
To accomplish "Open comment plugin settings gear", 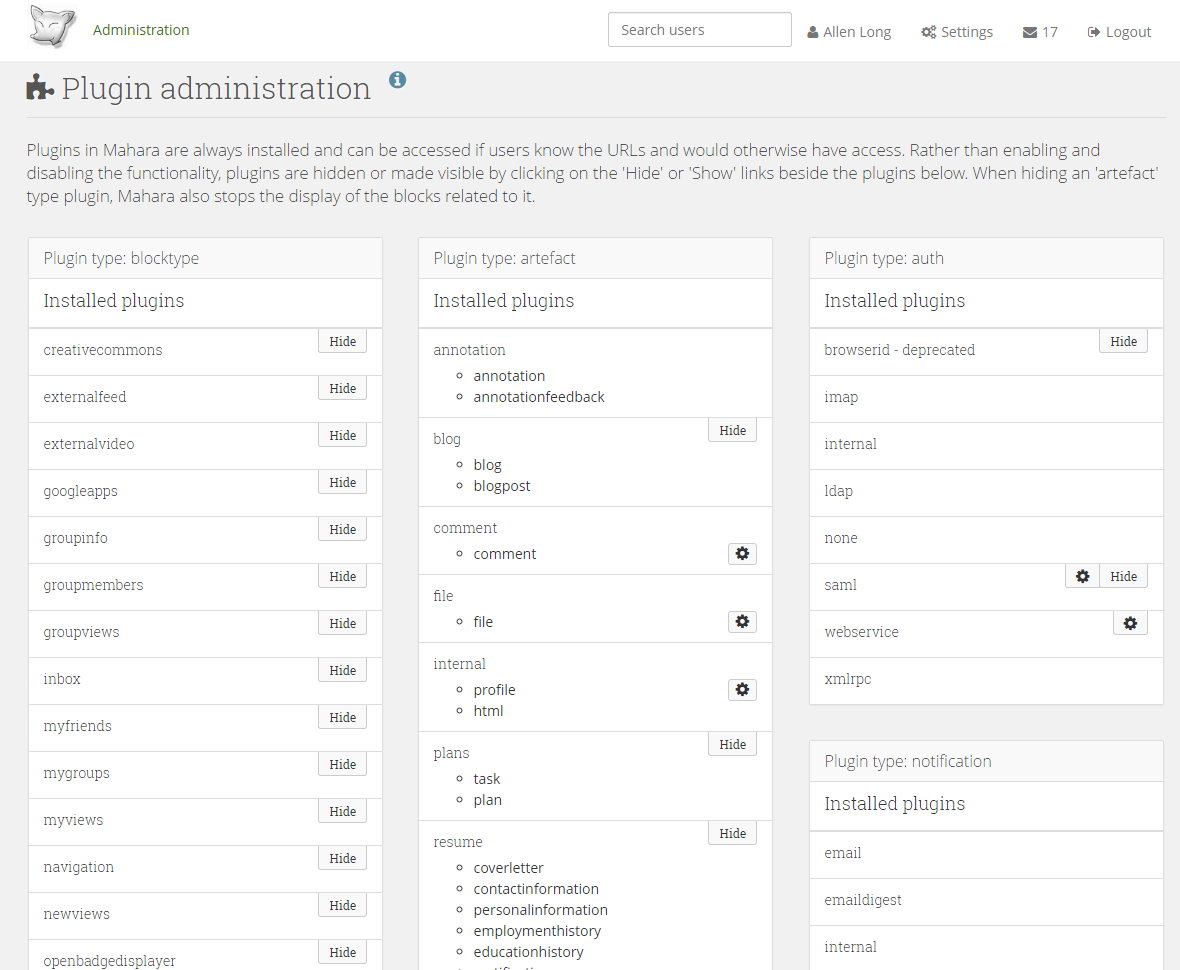I will click(742, 554).
